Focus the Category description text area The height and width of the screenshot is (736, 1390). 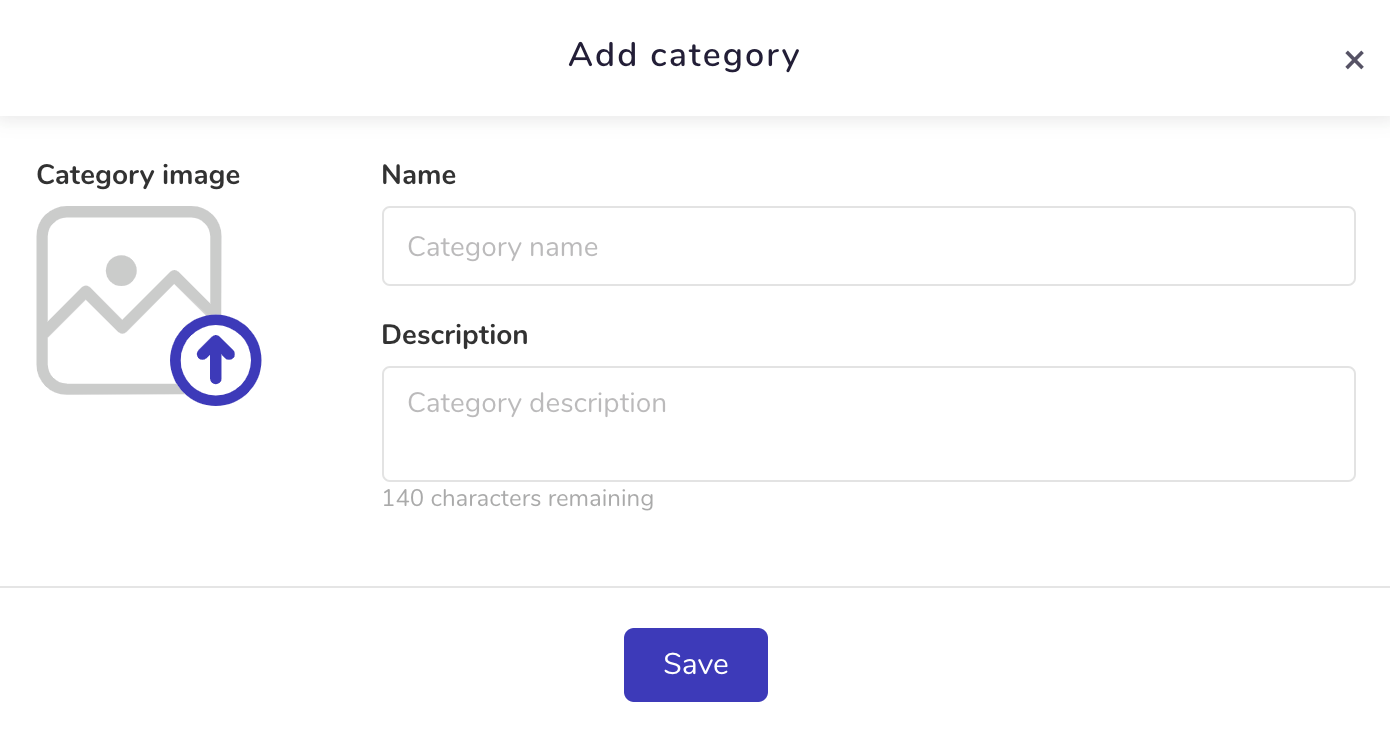coord(868,424)
